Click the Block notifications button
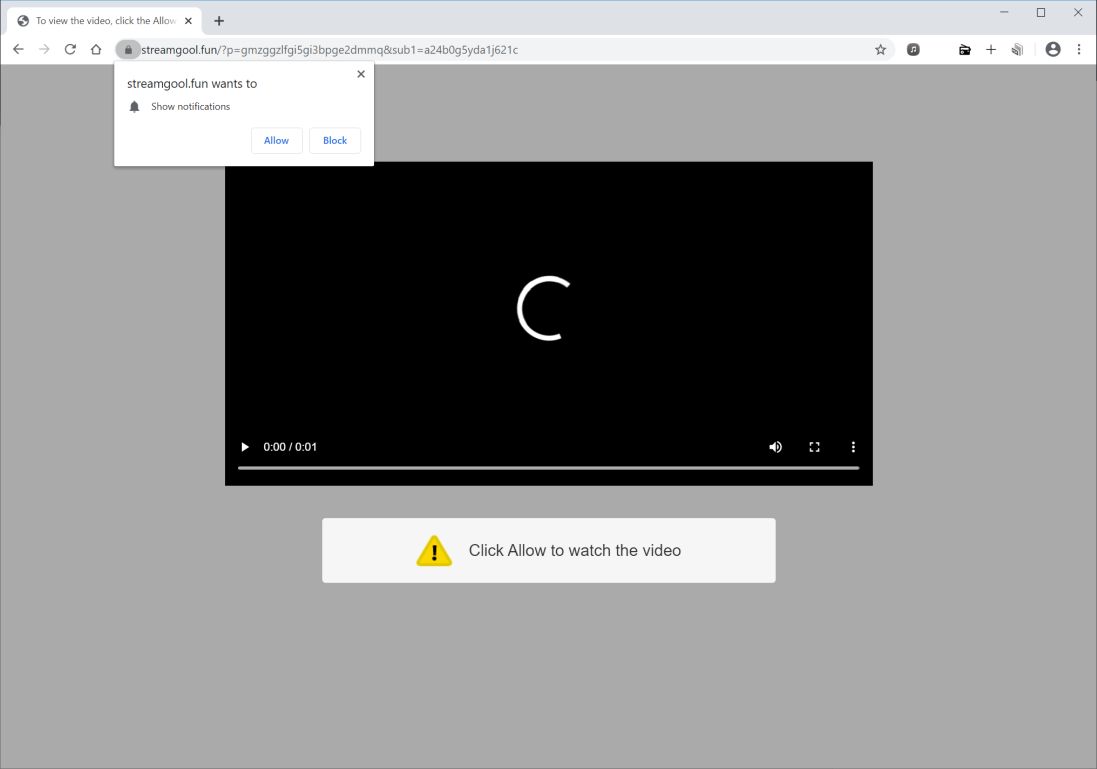Screen dimensions: 1097x769 click(x=334, y=140)
